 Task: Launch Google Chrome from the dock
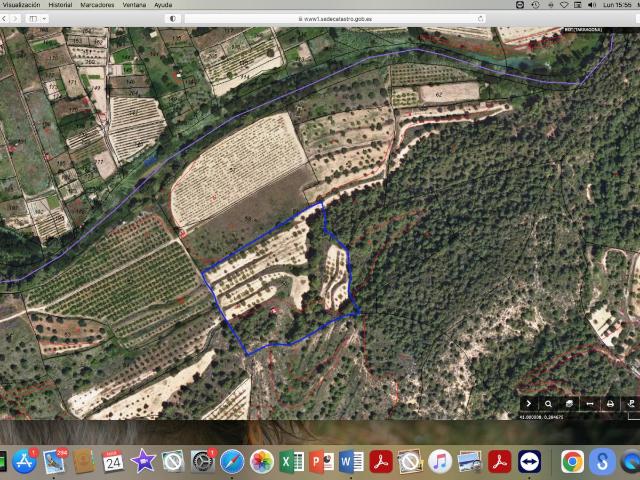click(572, 462)
